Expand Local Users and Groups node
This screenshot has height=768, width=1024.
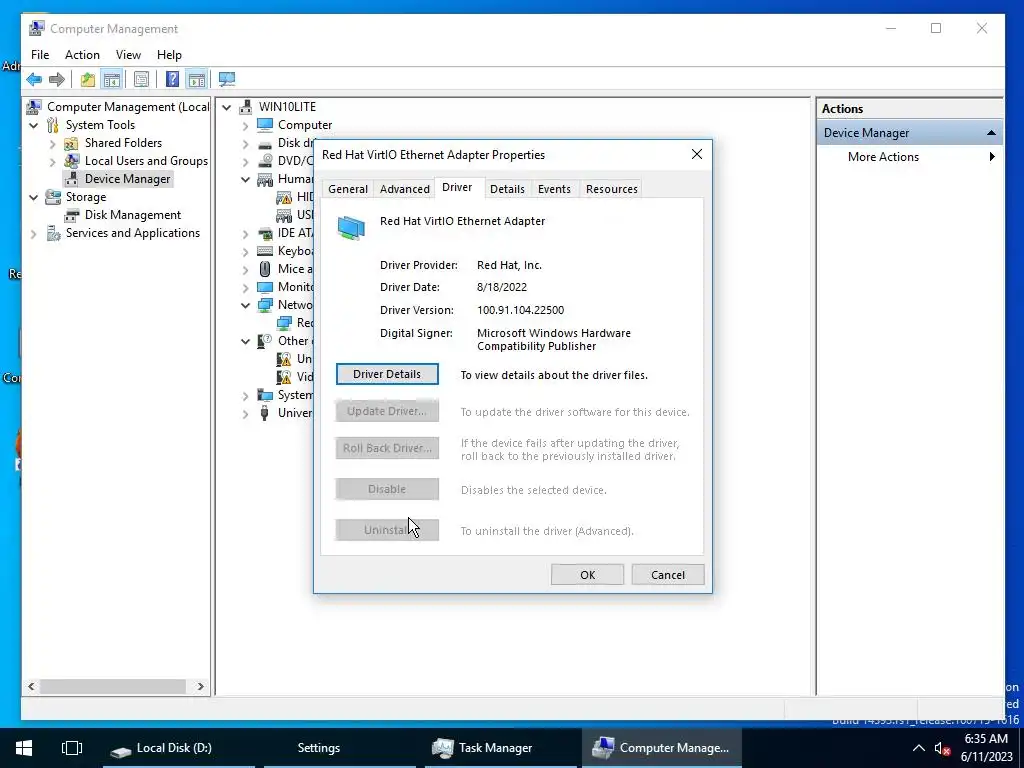(x=53, y=161)
